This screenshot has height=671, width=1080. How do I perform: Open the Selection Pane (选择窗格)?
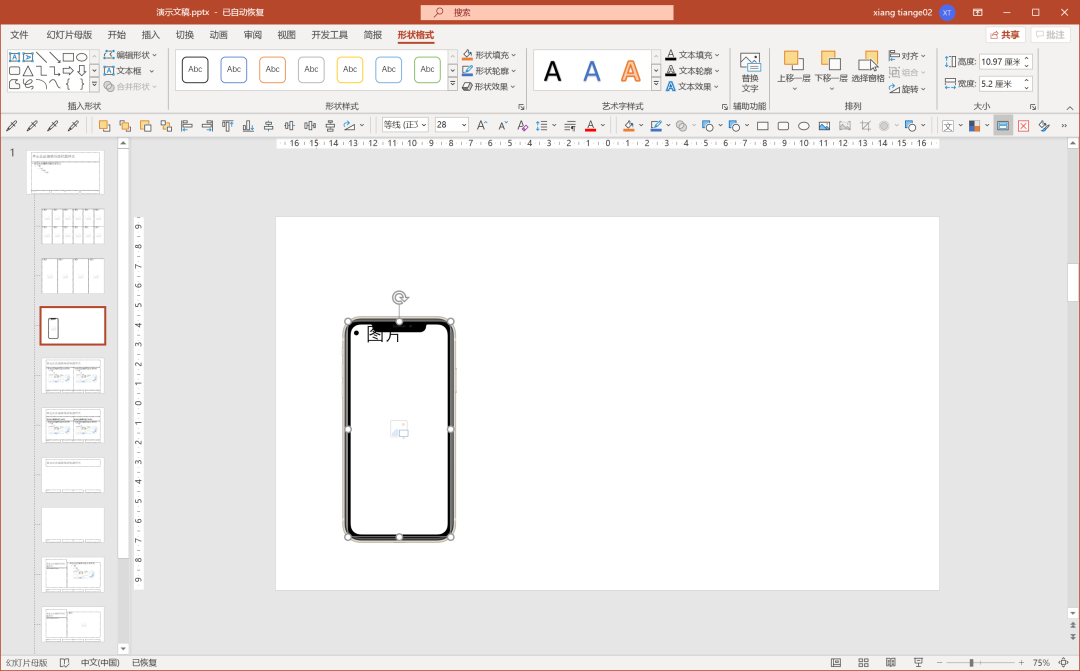868,64
